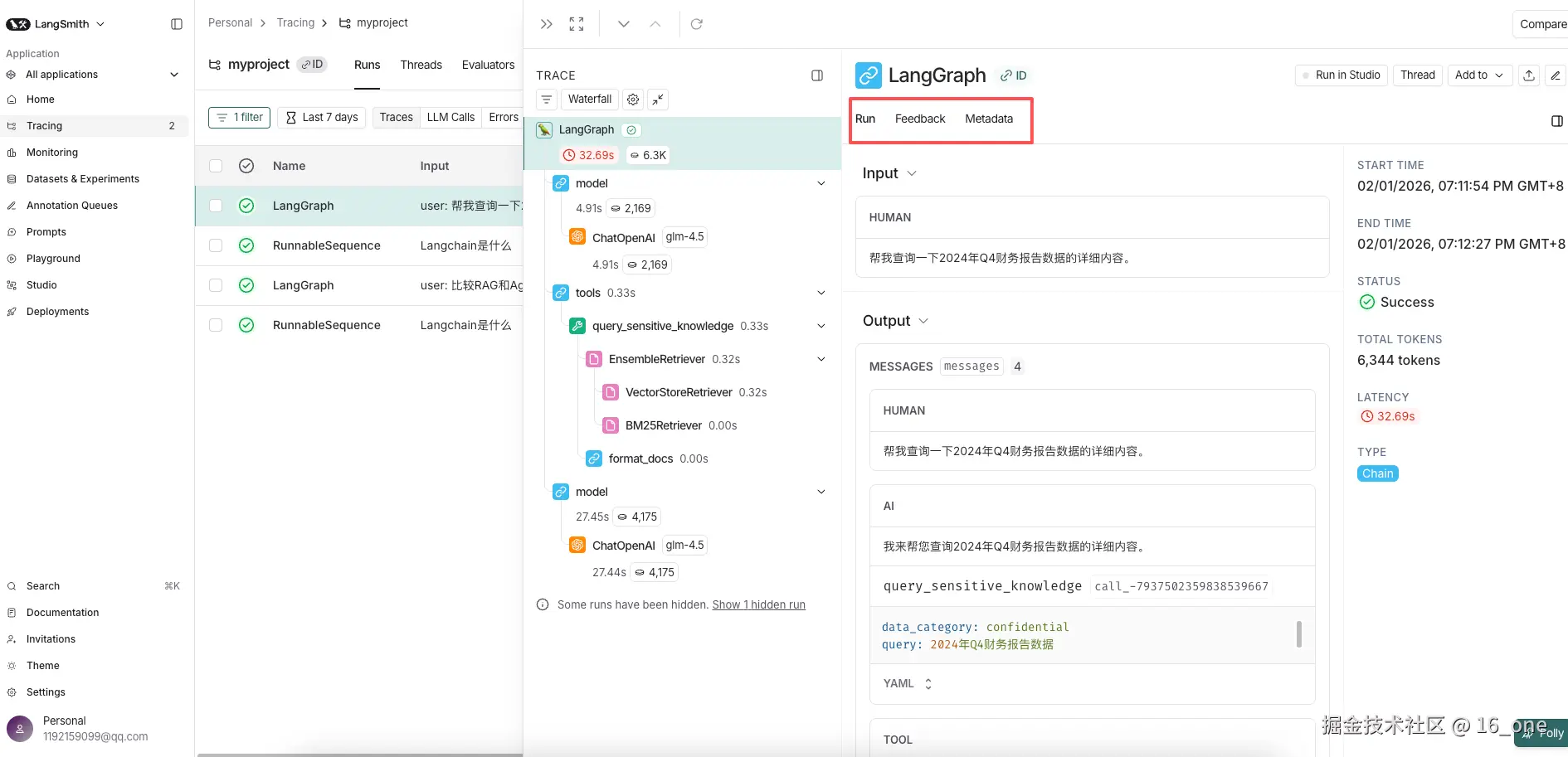
Task: Open Personal account menu
Action: point(95,729)
